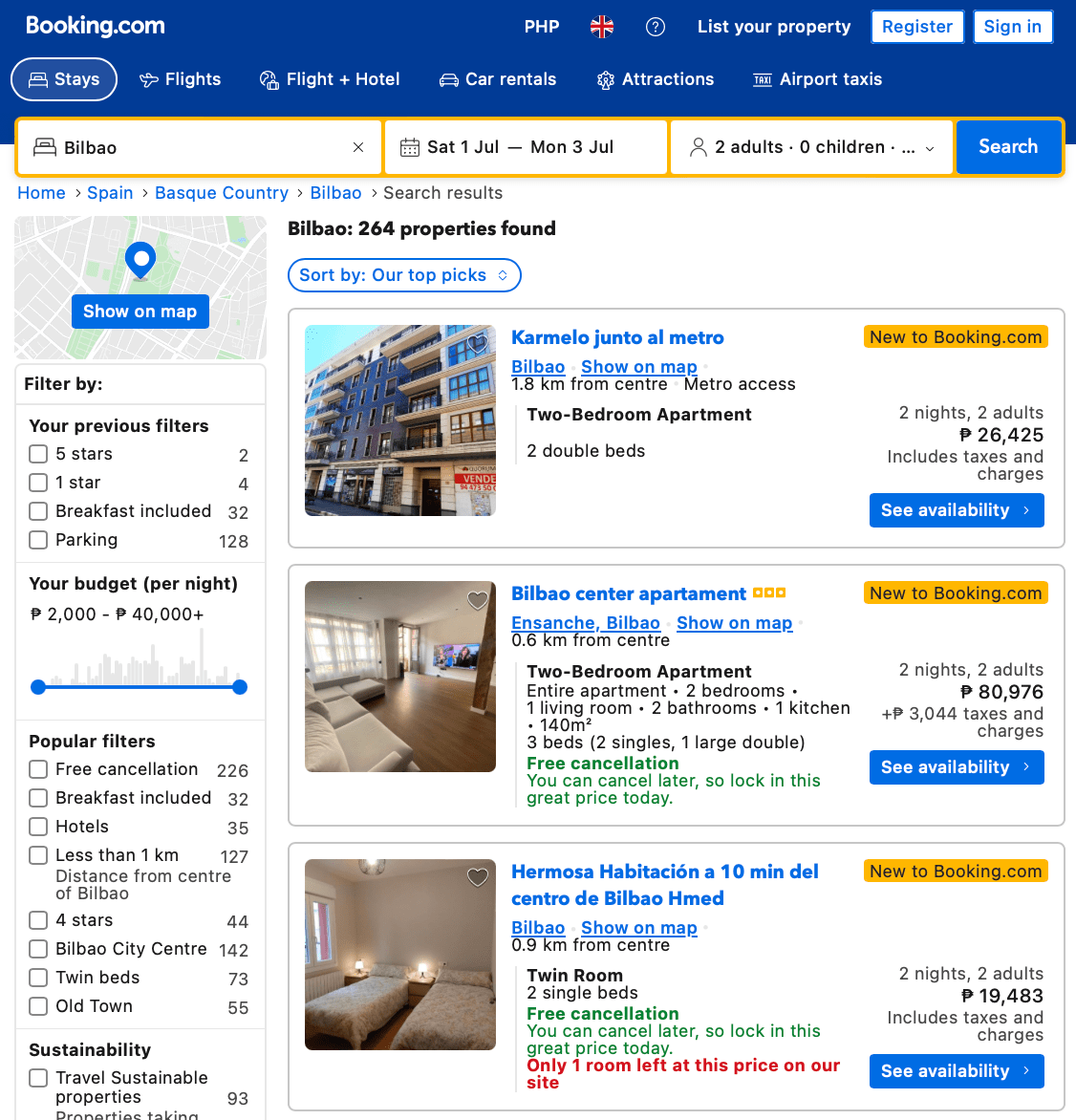Click the bed icon in destination field
The width and height of the screenshot is (1076, 1120).
[x=44, y=147]
